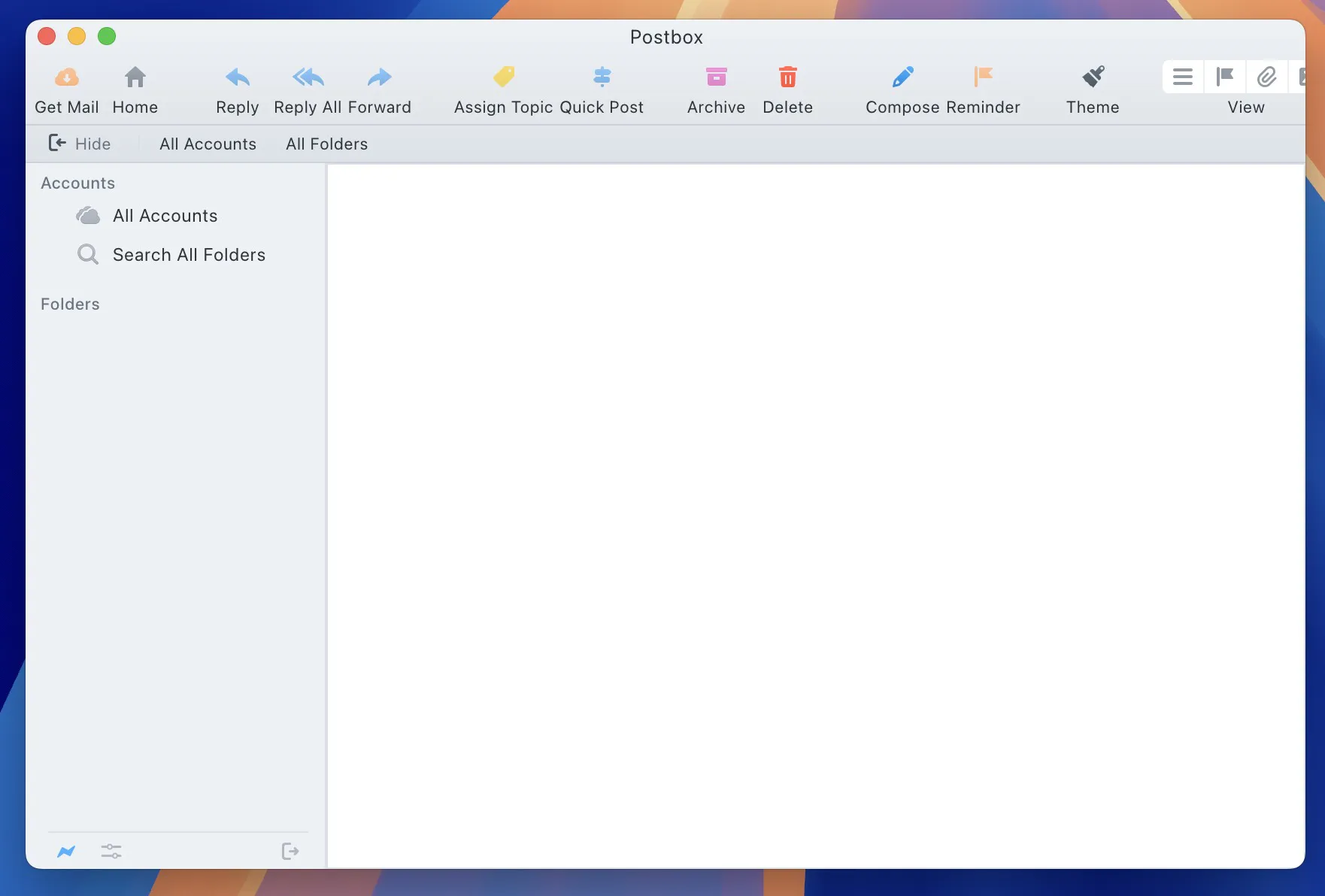This screenshot has width=1325, height=896.
Task: Toggle the attachments paperclip view icon
Action: click(1267, 77)
